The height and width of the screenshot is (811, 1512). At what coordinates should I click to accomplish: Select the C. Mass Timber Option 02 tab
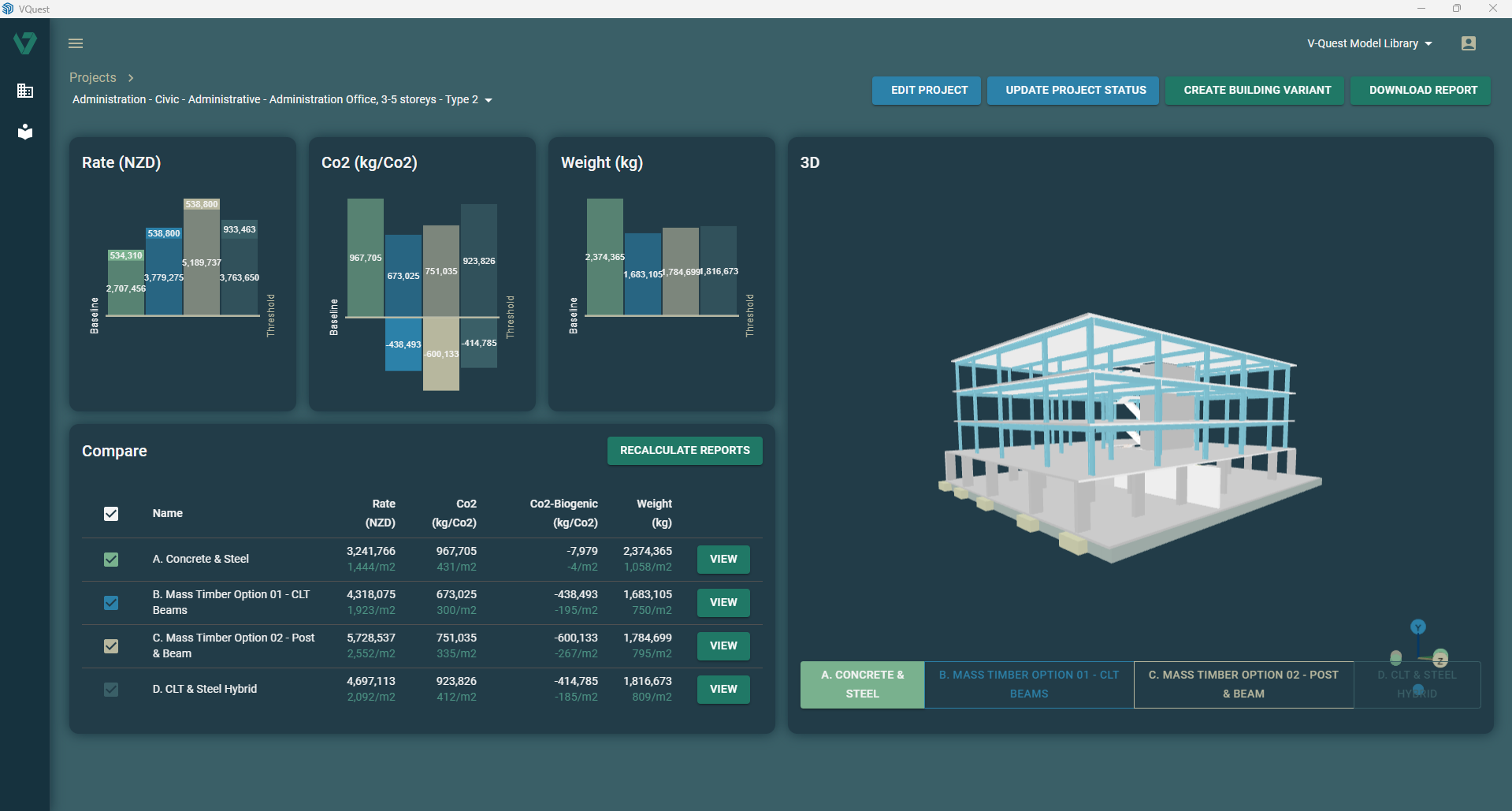tap(1243, 684)
